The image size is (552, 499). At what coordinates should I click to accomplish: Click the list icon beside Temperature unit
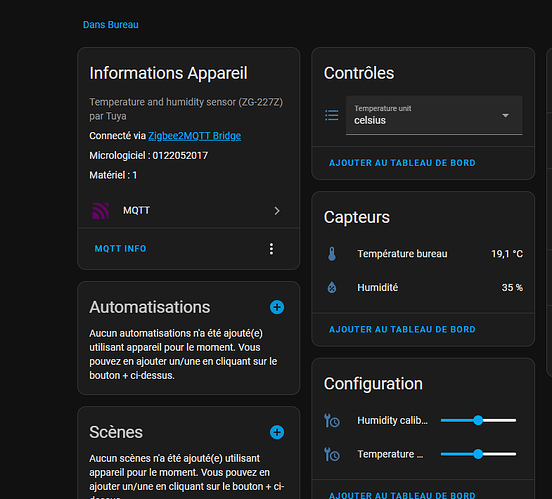coord(332,115)
